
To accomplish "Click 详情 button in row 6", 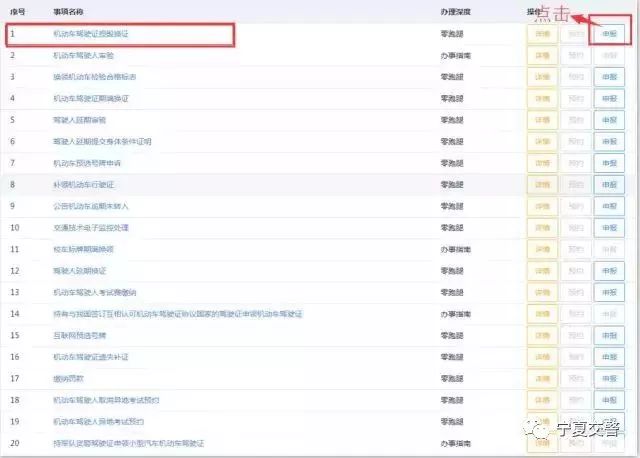I will coord(542,142).
